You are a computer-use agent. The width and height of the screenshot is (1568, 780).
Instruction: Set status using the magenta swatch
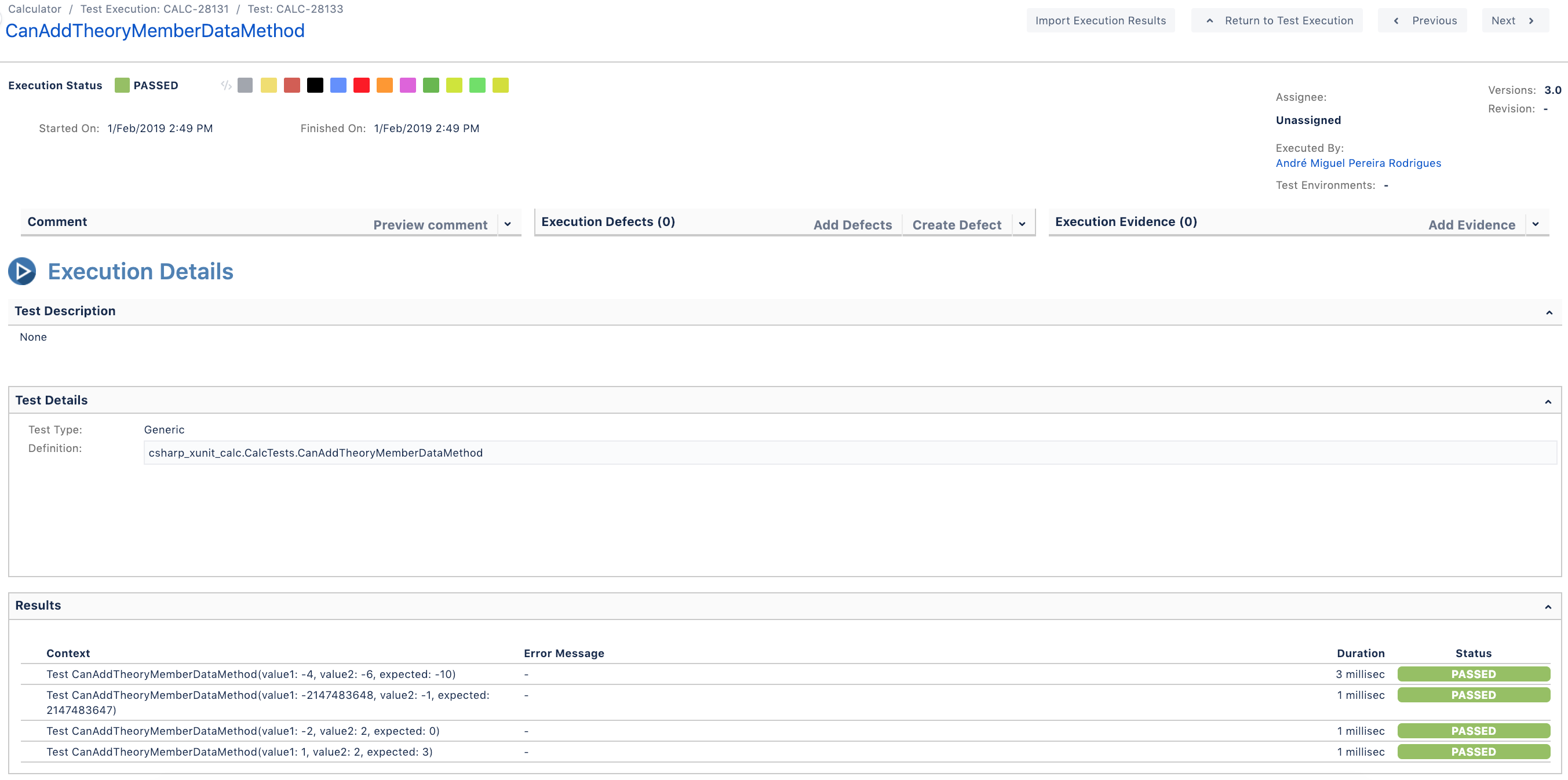(x=408, y=85)
